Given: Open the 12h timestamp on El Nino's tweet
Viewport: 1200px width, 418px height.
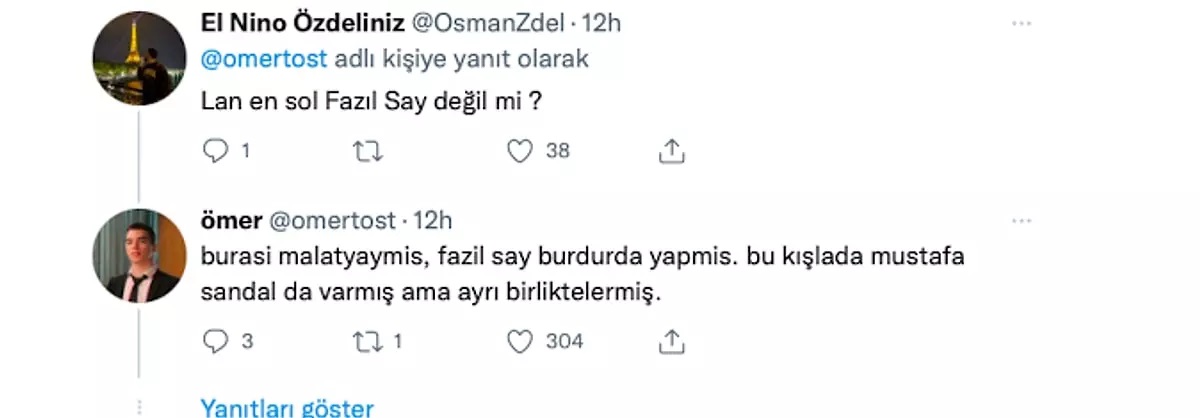Looking at the screenshot, I should 603,22.
